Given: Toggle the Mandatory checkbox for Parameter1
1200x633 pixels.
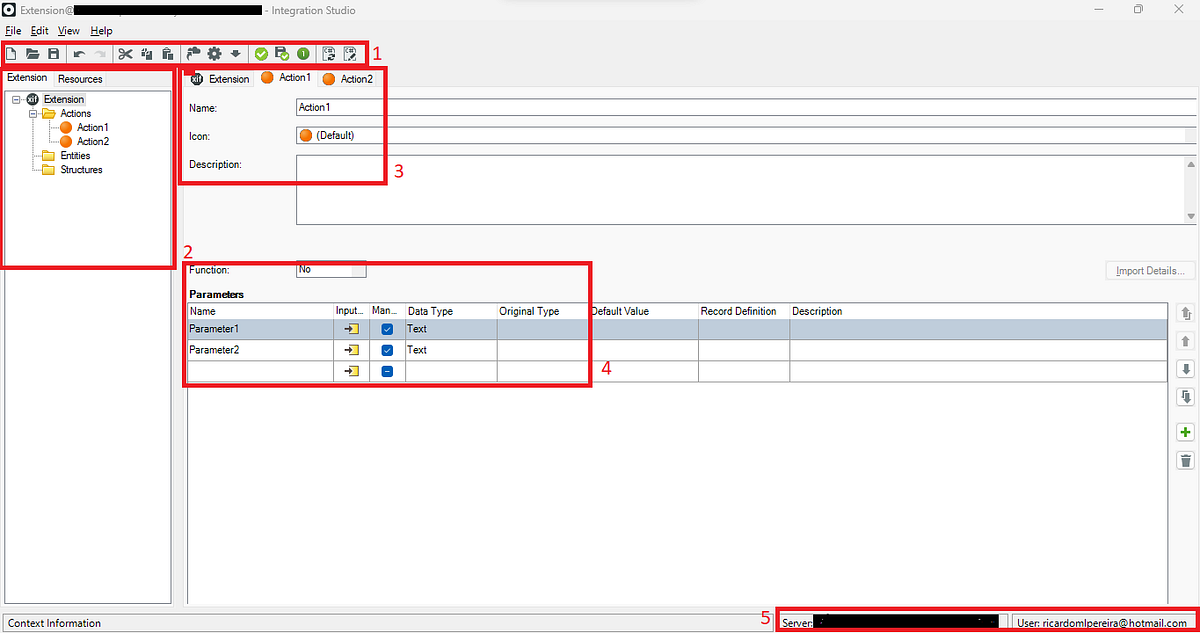Looking at the screenshot, I should click(x=387, y=328).
